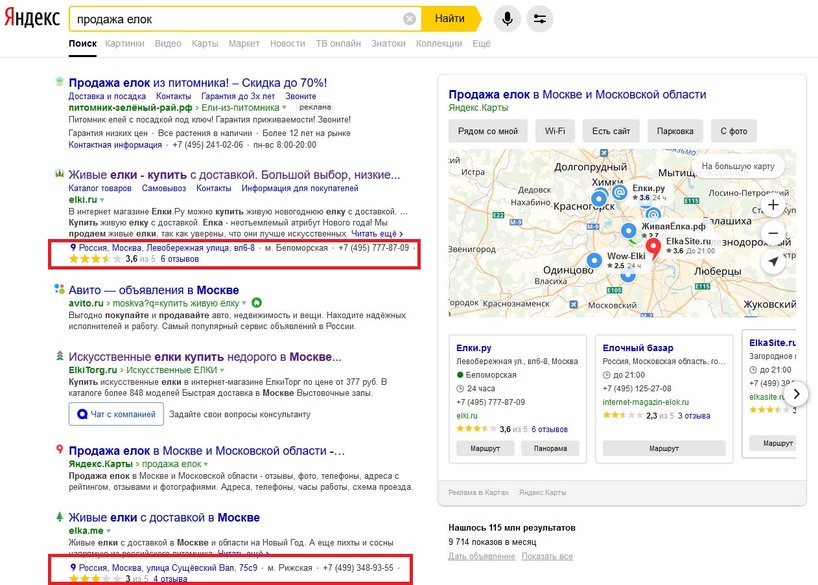Start voice search with microphone icon
This screenshot has height=585, width=818.
click(507, 19)
